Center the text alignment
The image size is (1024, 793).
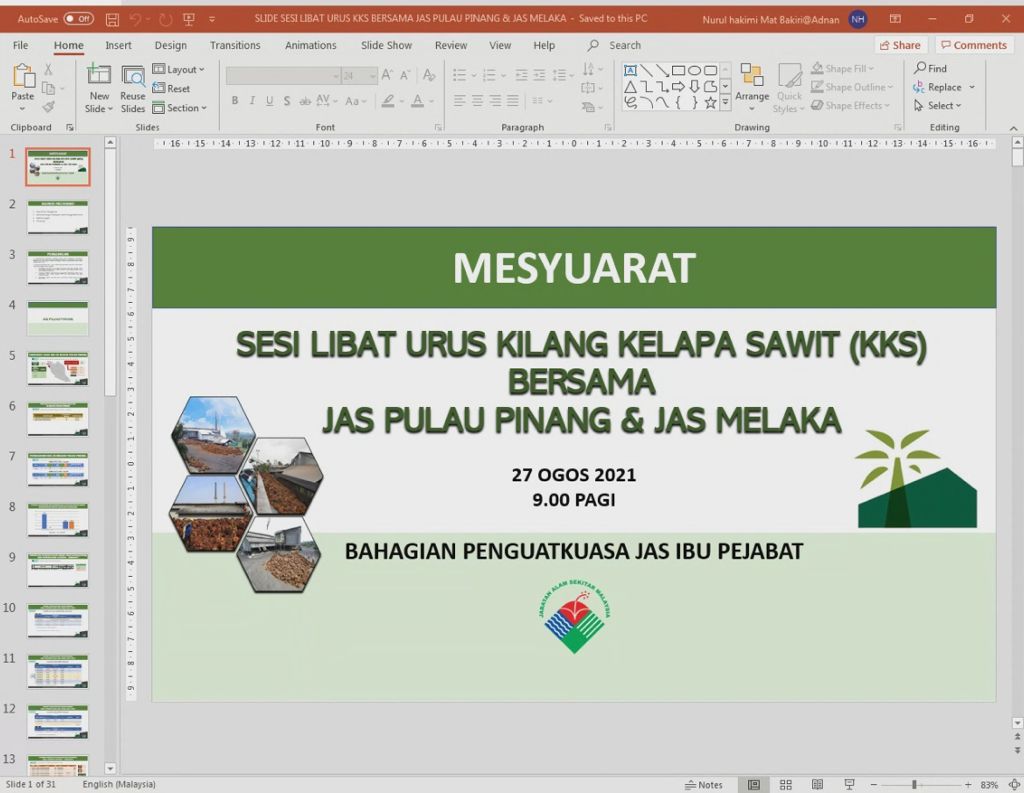point(477,101)
